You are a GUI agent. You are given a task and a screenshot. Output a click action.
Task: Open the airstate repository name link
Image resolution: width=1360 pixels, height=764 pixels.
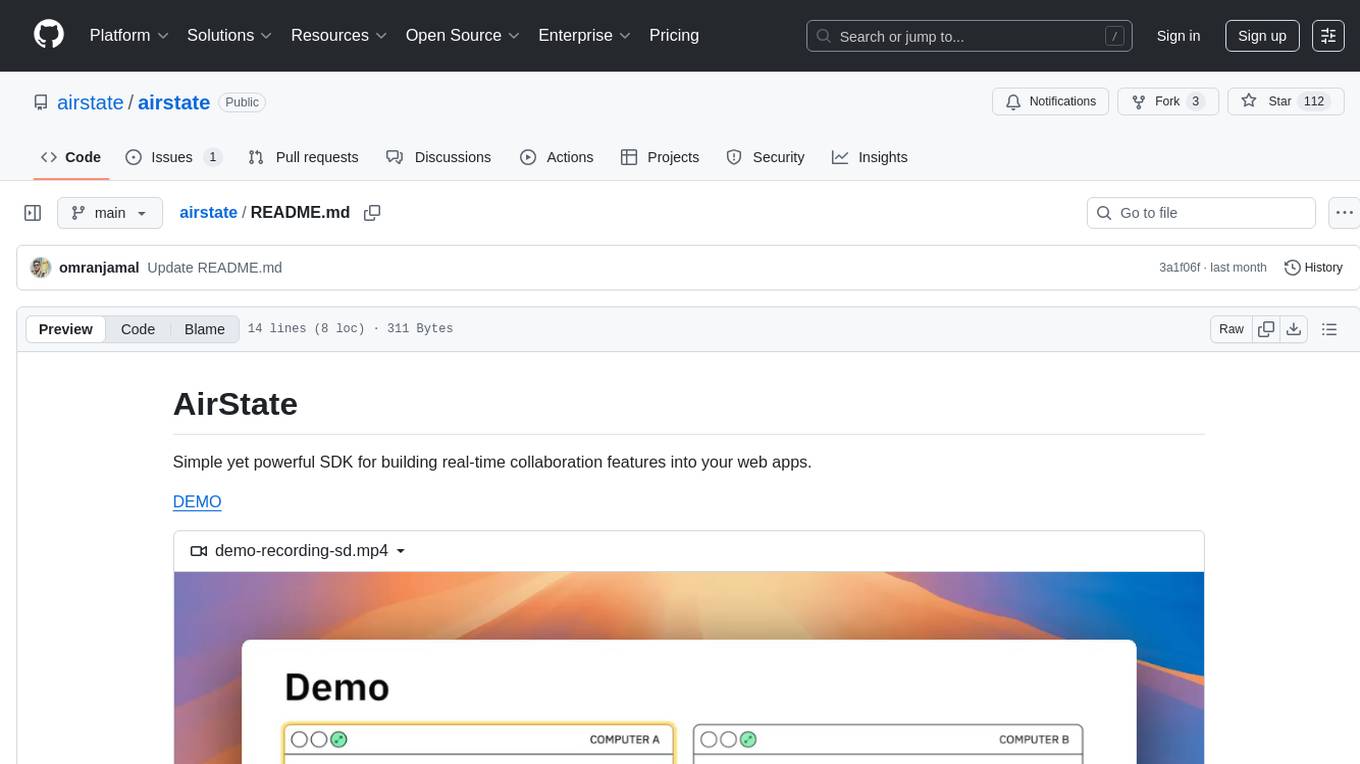coord(174,102)
